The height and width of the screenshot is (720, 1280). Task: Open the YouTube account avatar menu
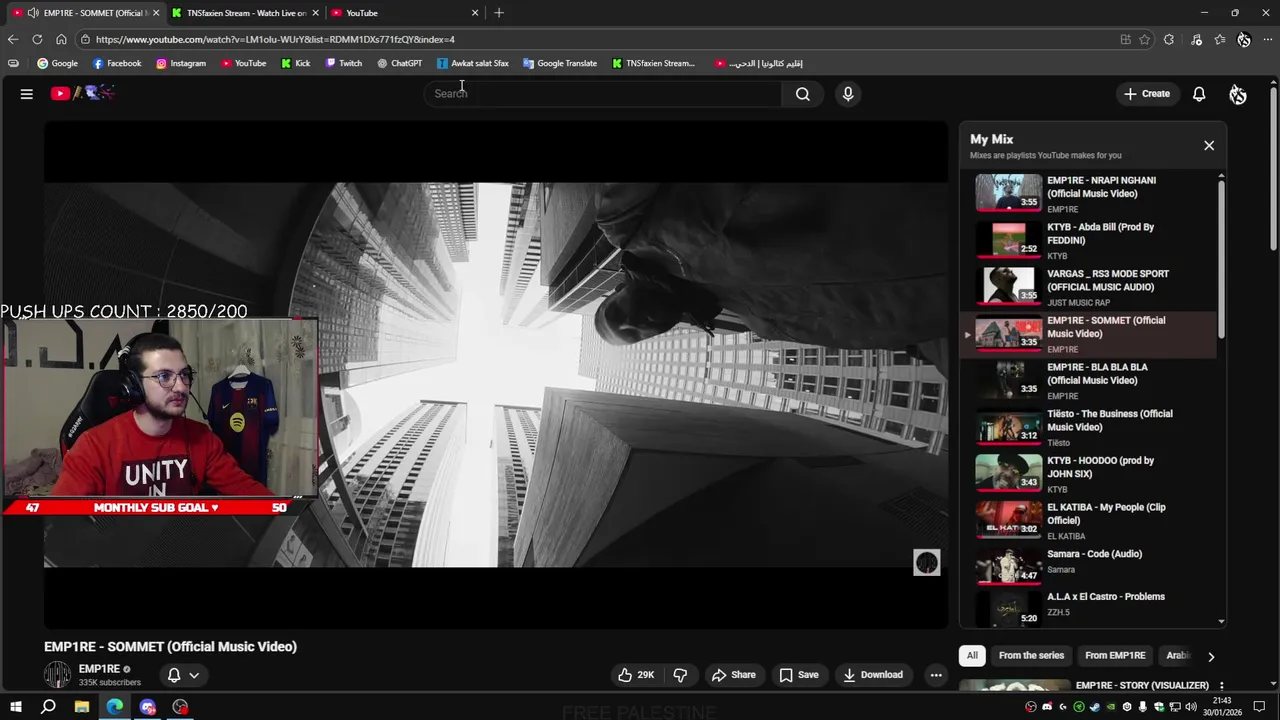[x=1238, y=94]
